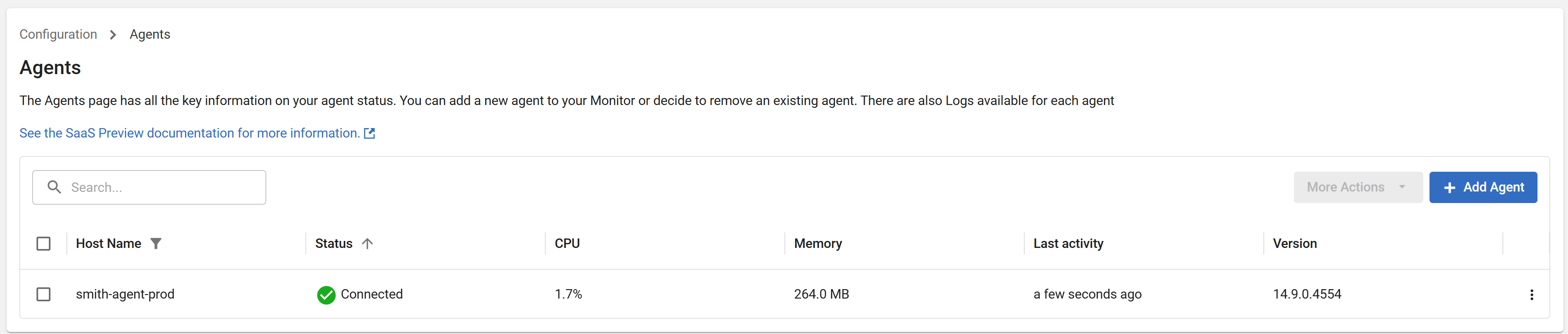The image size is (1568, 334).
Task: Go to Configuration in the breadcrumb
Action: coord(59,35)
